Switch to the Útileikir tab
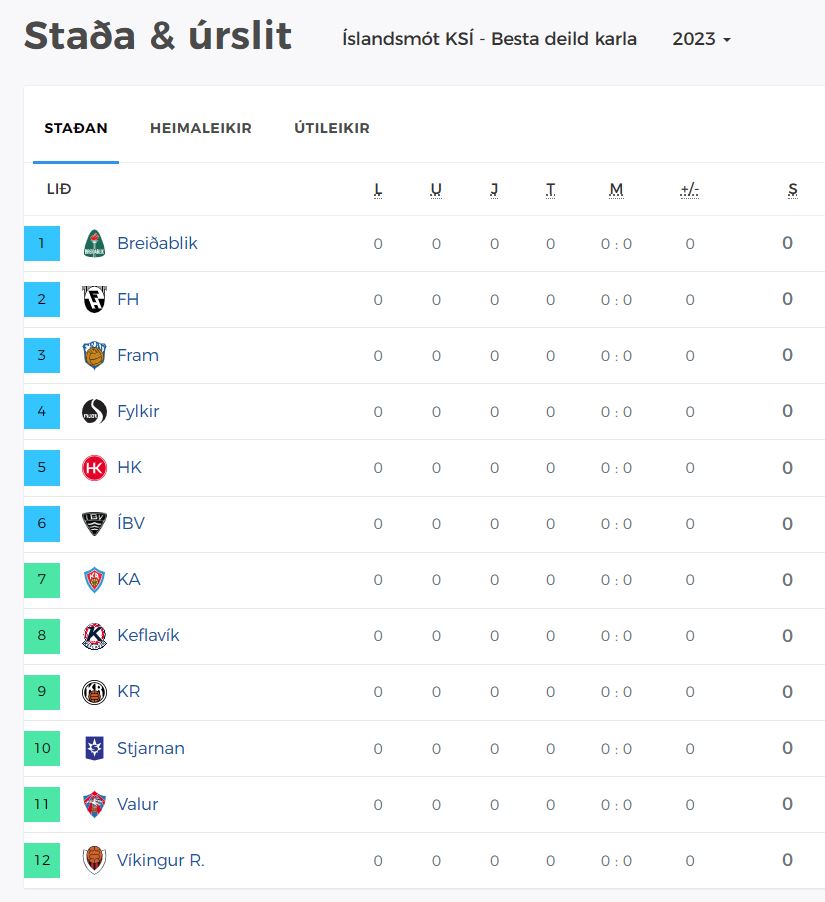 (332, 128)
